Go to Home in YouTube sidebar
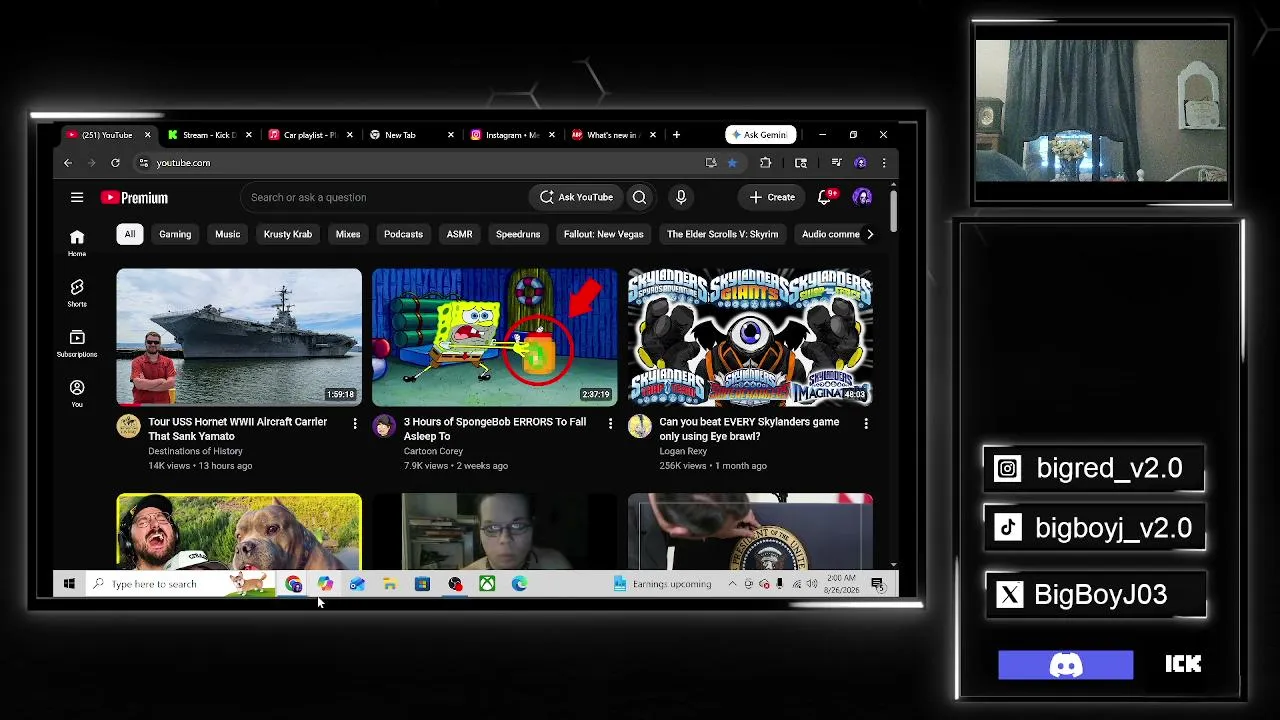This screenshot has height=720, width=1280. tap(77, 242)
